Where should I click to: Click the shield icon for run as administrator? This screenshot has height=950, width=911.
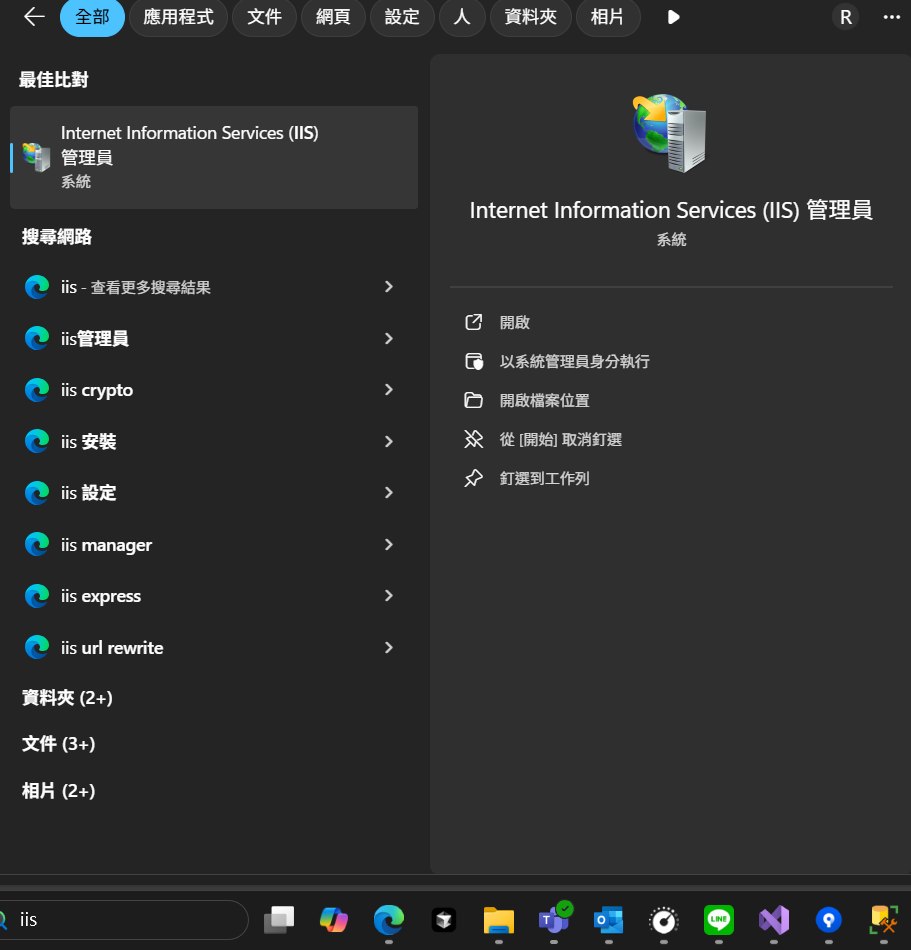pyautogui.click(x=474, y=362)
